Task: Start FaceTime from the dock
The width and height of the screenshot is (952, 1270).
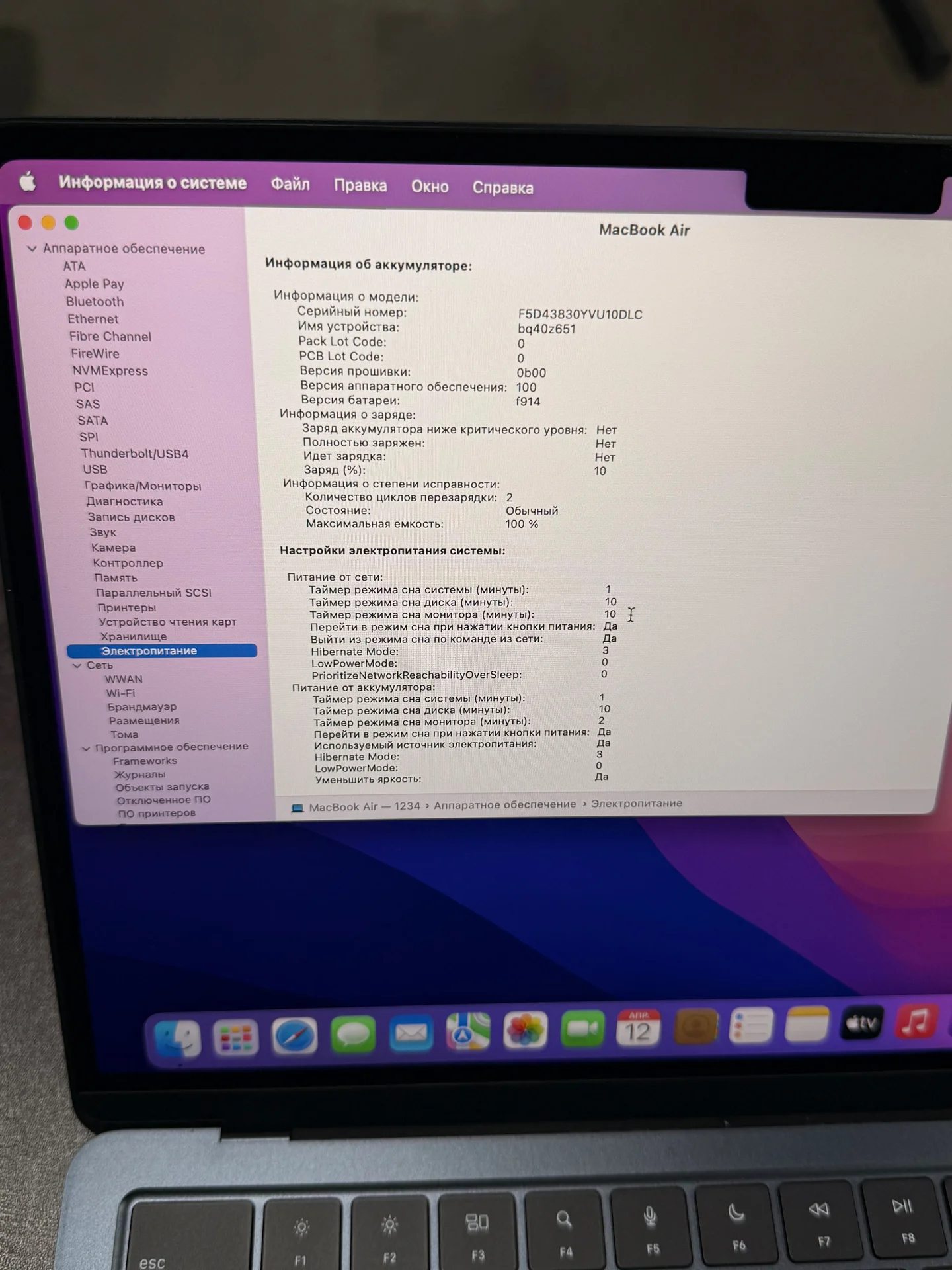Action: coord(582,1029)
